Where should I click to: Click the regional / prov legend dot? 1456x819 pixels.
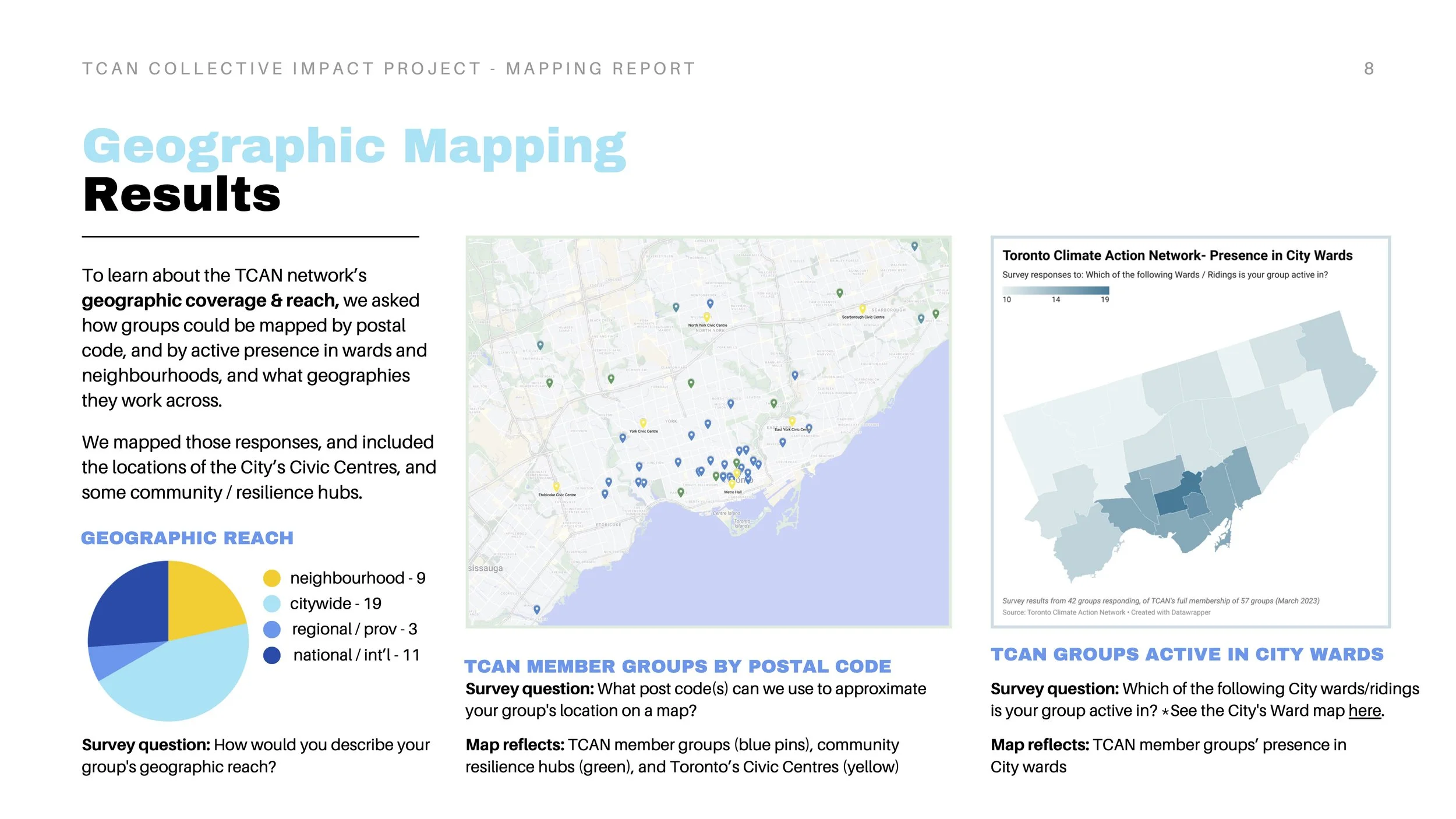272,629
